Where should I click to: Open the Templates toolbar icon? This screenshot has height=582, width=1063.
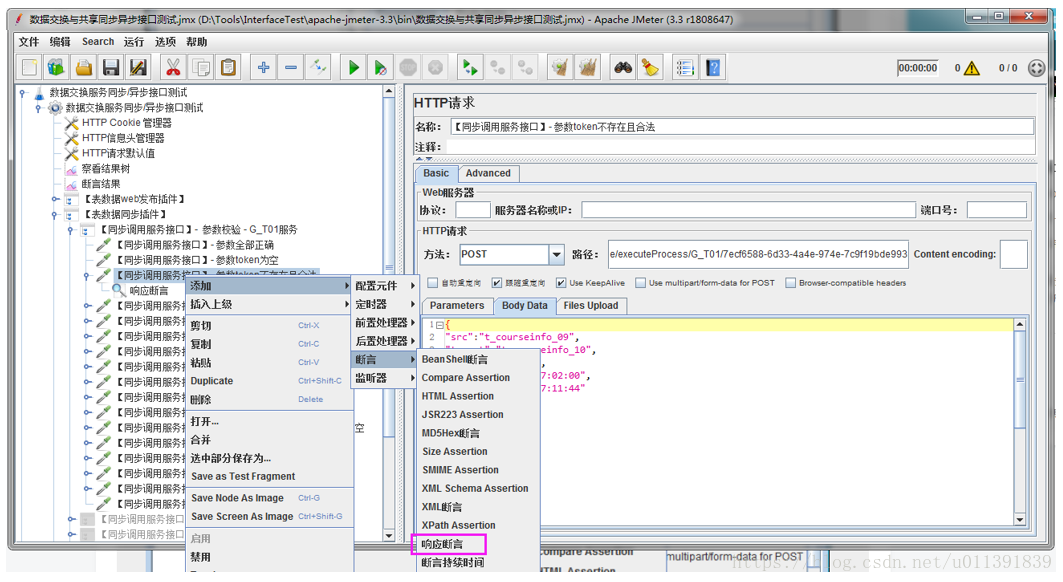pyautogui.click(x=56, y=68)
